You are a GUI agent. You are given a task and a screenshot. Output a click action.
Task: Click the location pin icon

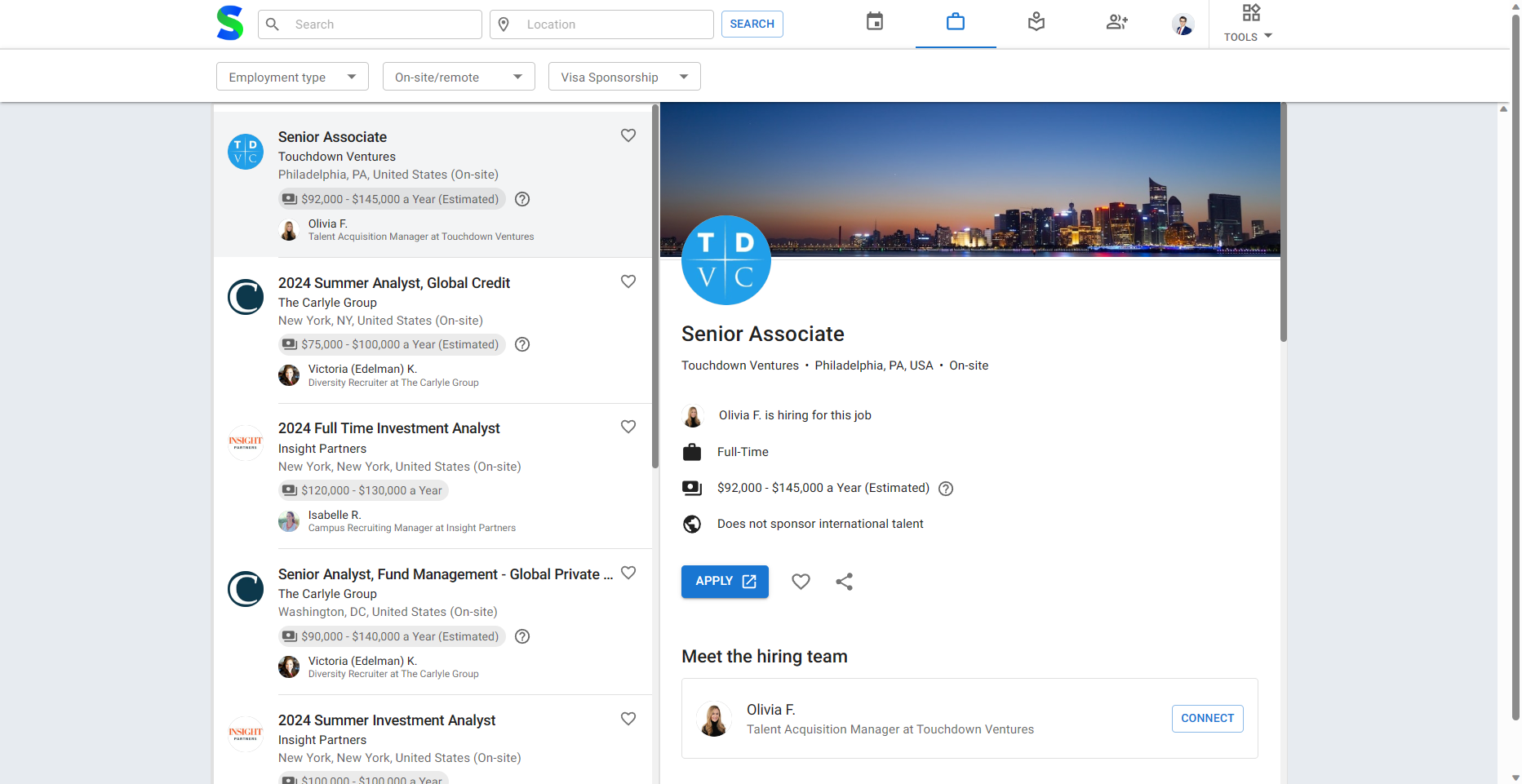(x=504, y=24)
